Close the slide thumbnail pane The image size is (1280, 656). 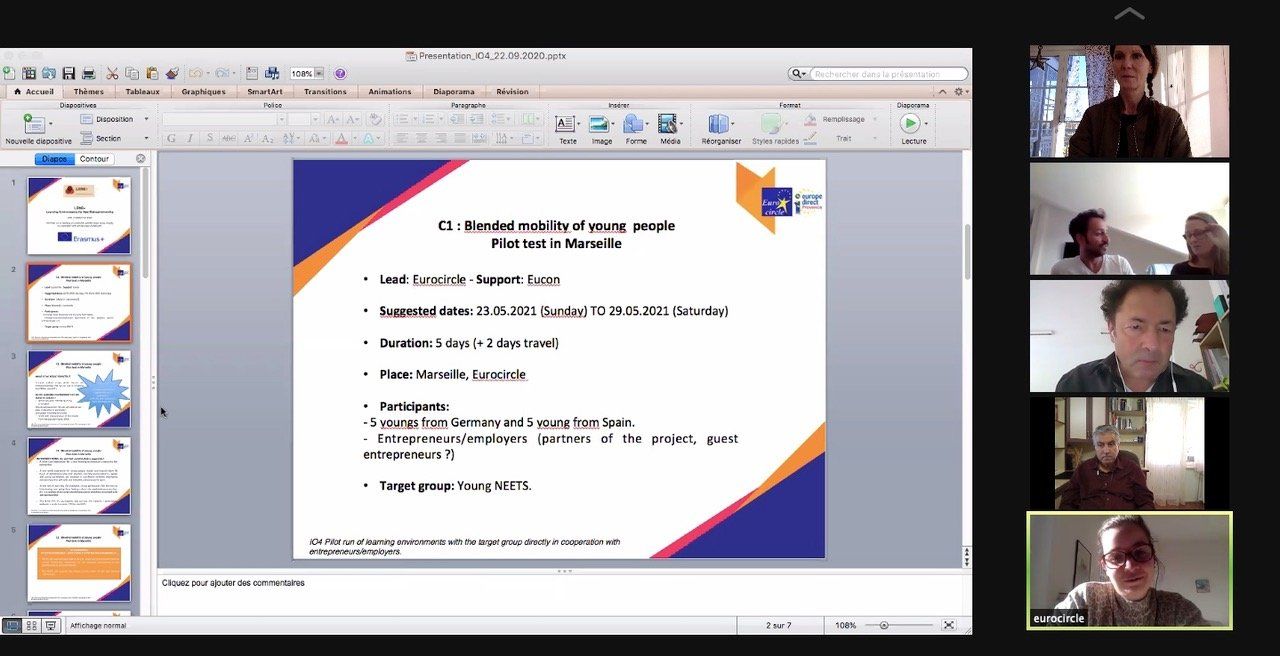tap(140, 158)
